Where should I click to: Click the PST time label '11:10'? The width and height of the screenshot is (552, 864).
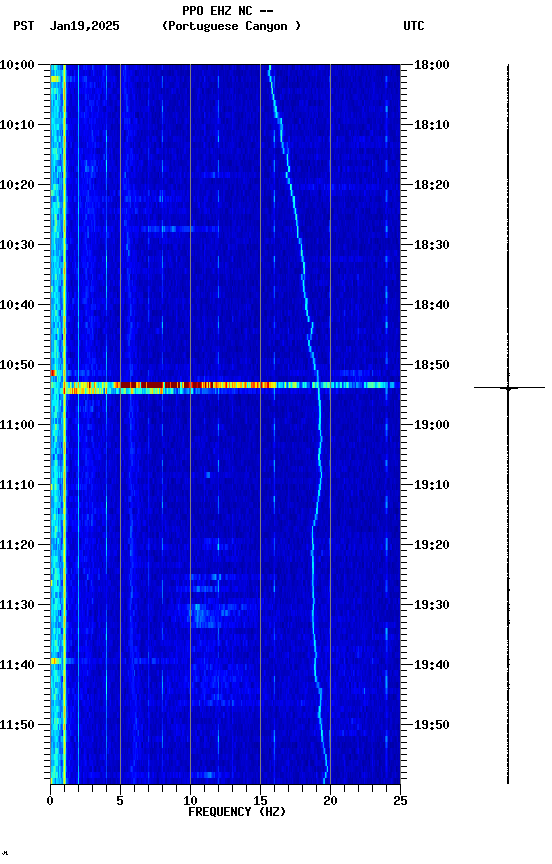[17, 485]
